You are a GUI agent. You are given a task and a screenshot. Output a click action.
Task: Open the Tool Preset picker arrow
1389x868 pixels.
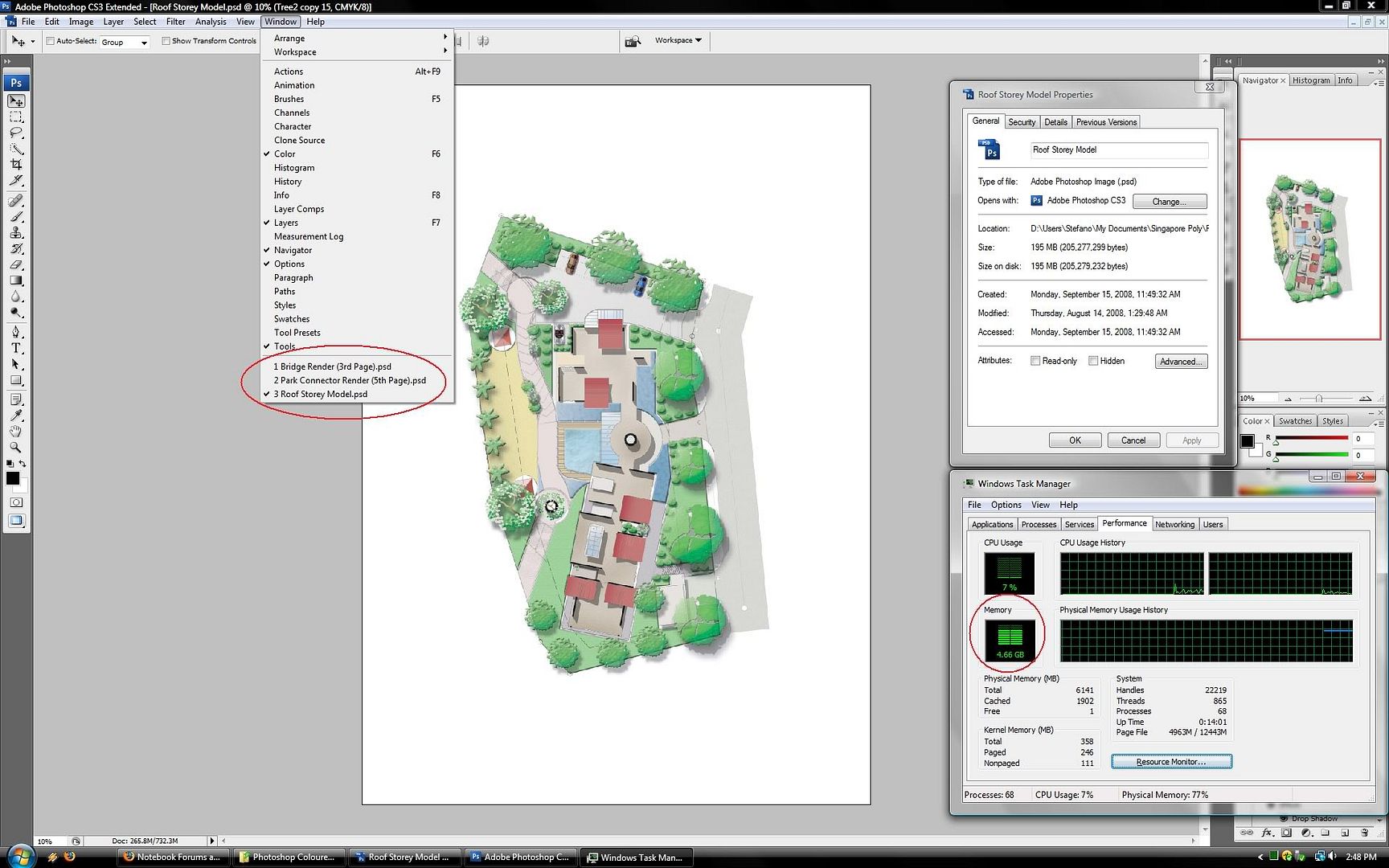(33, 41)
